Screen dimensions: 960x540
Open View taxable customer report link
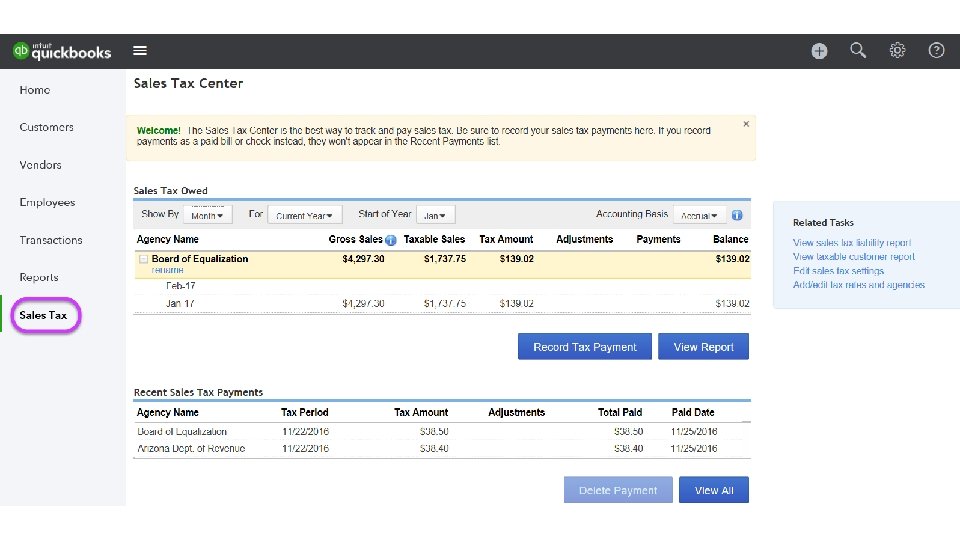tap(853, 257)
